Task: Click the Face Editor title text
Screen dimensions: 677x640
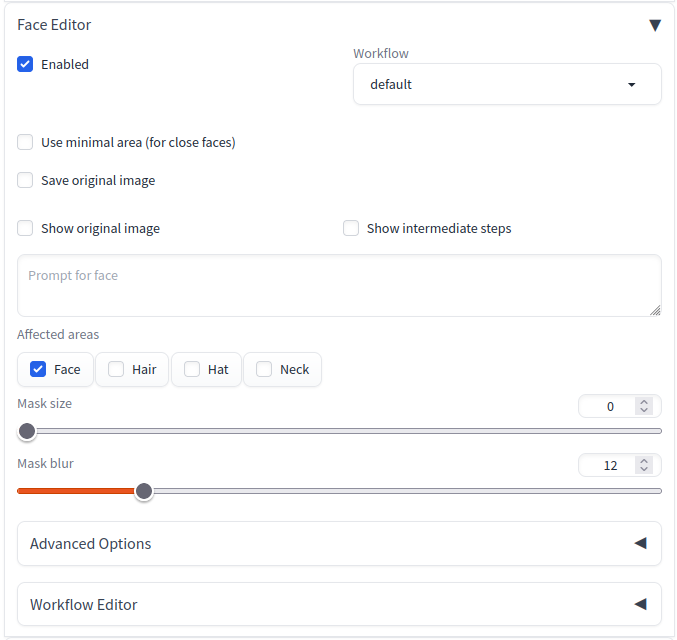Action: pyautogui.click(x=54, y=25)
